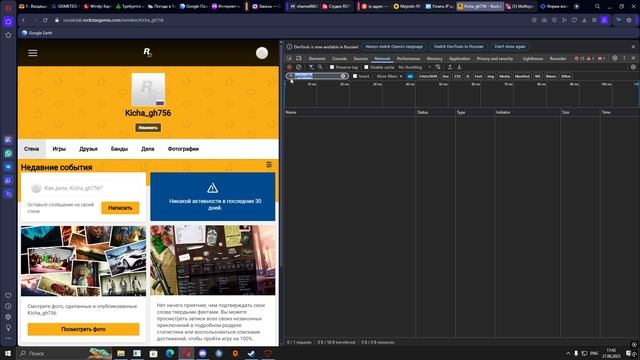Click the Google Earth bookmark
Screen dimensions: 640x360
point(37,33)
